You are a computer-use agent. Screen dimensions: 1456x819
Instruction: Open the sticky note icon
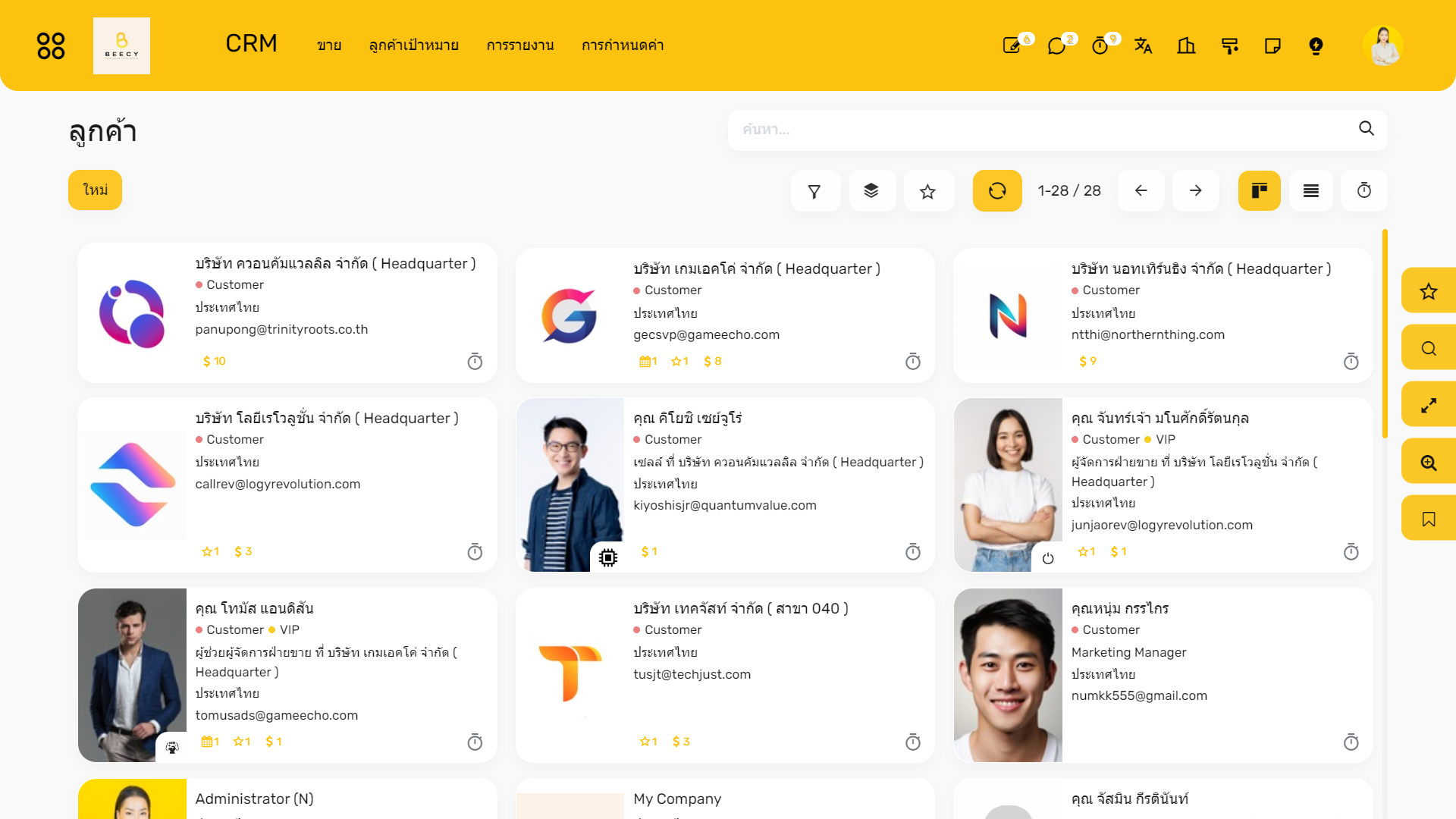pyautogui.click(x=1273, y=45)
